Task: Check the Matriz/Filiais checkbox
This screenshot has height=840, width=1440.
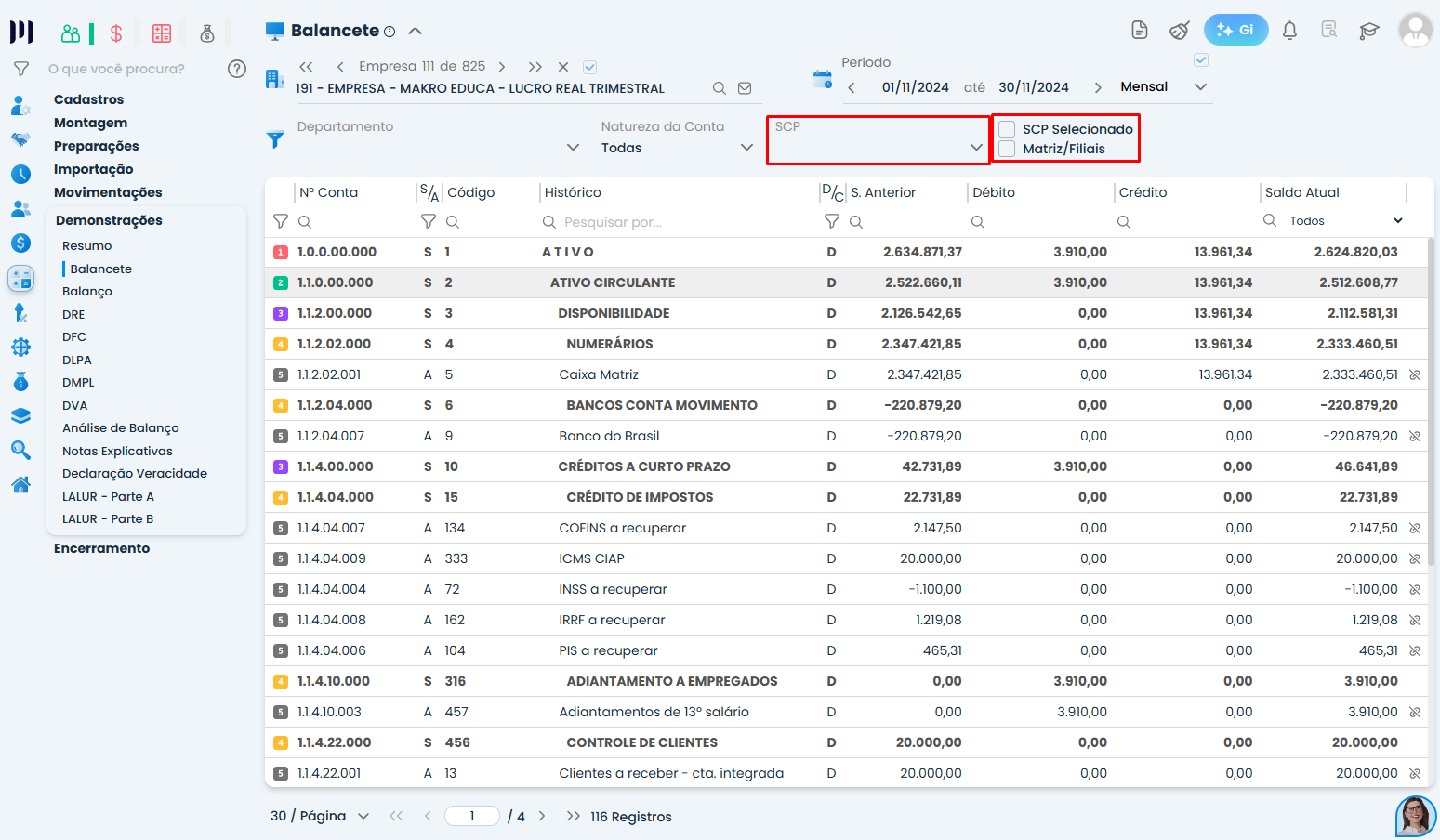Action: click(x=1007, y=149)
